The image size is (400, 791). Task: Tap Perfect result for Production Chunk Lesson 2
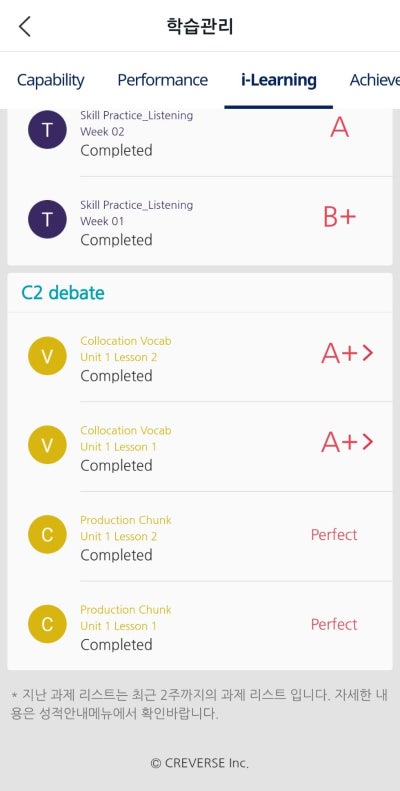(x=334, y=535)
